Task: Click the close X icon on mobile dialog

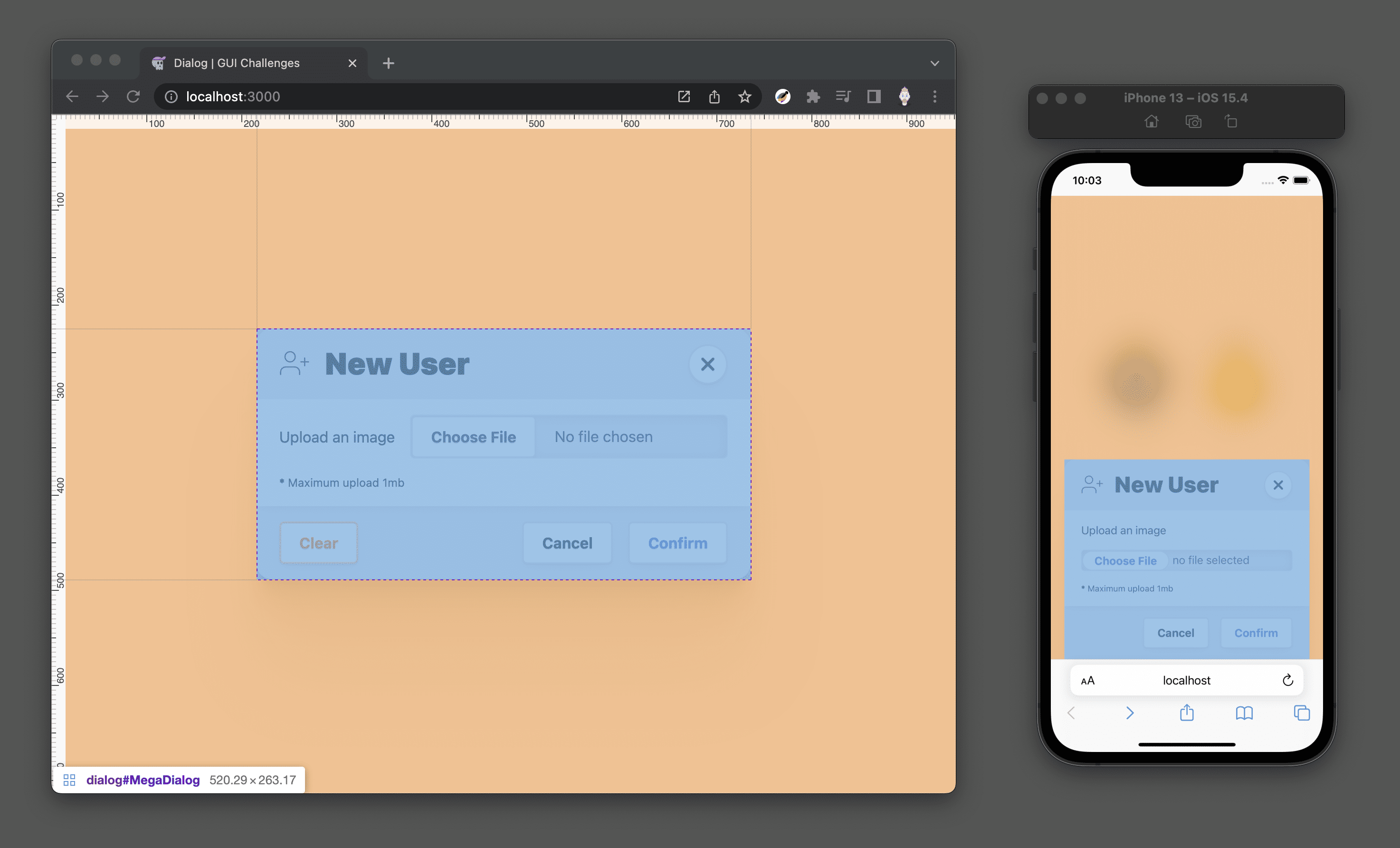Action: tap(1278, 485)
